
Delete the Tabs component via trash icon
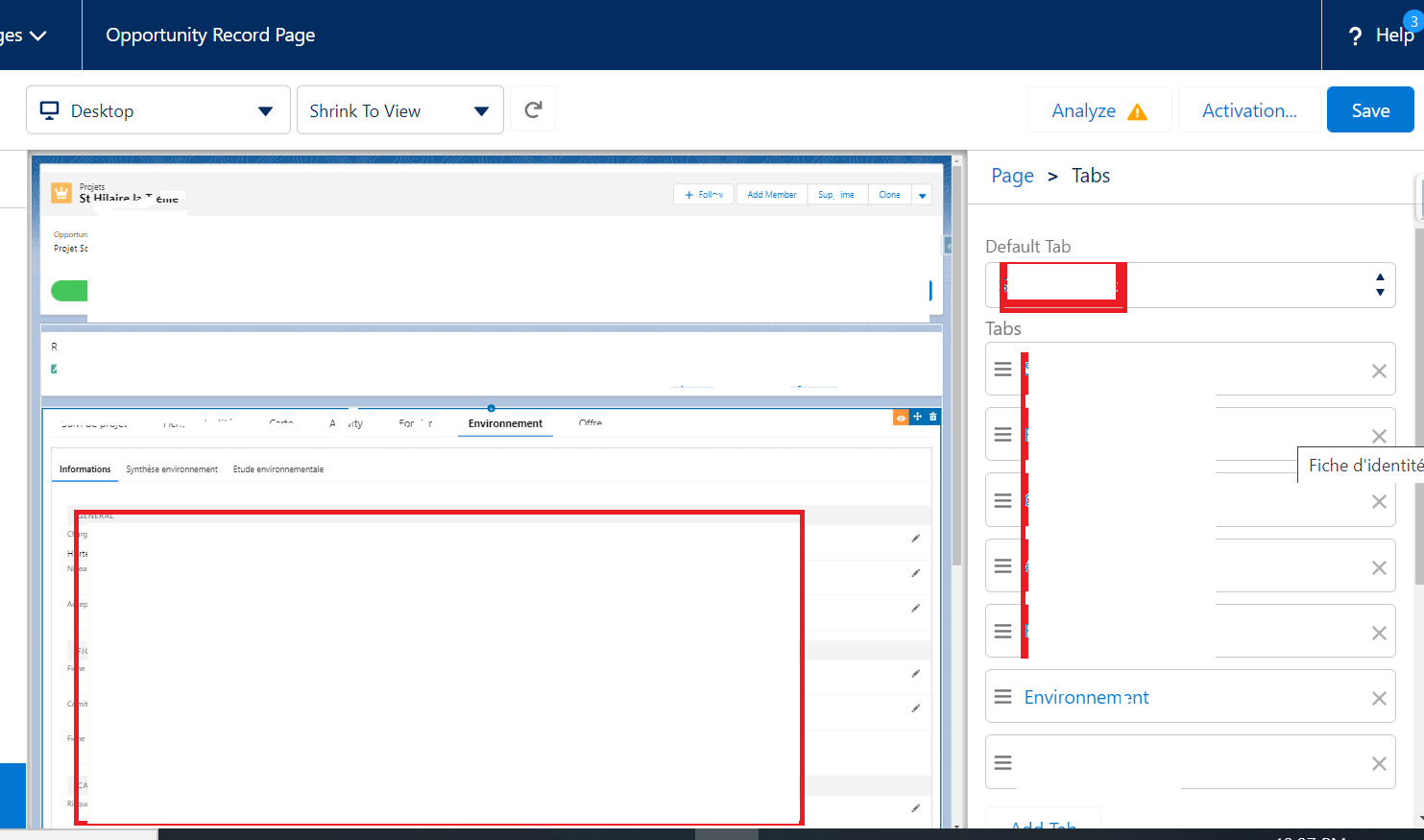pos(932,417)
